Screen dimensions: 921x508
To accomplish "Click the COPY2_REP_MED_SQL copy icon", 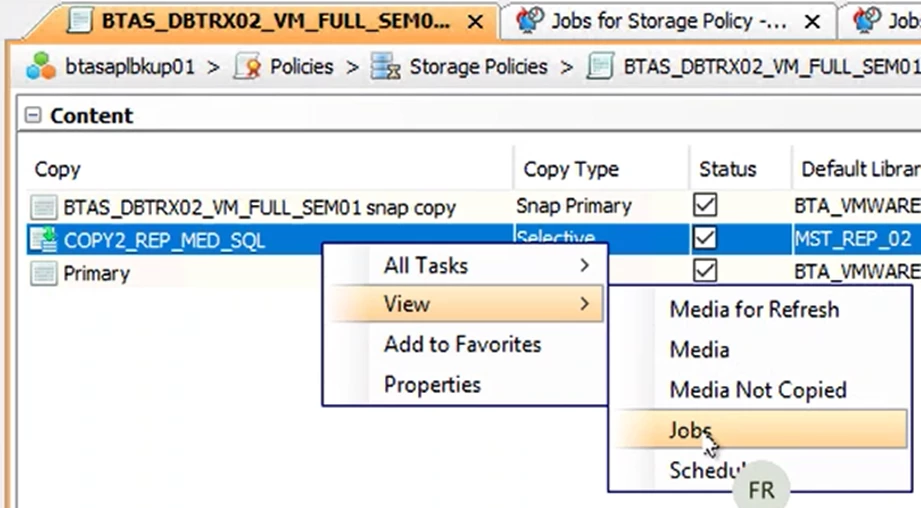I will tap(44, 240).
